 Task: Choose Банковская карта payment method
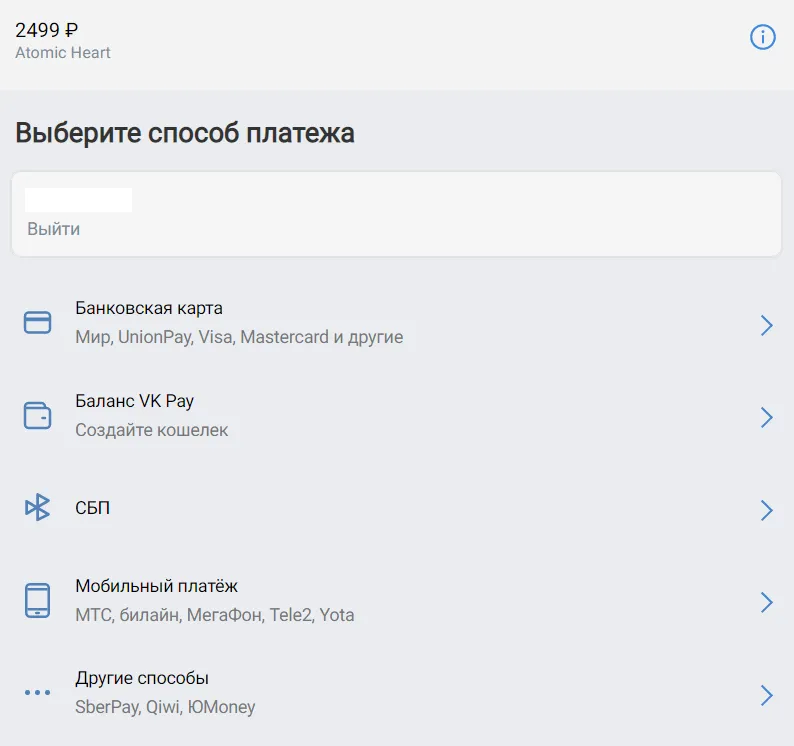(149, 308)
